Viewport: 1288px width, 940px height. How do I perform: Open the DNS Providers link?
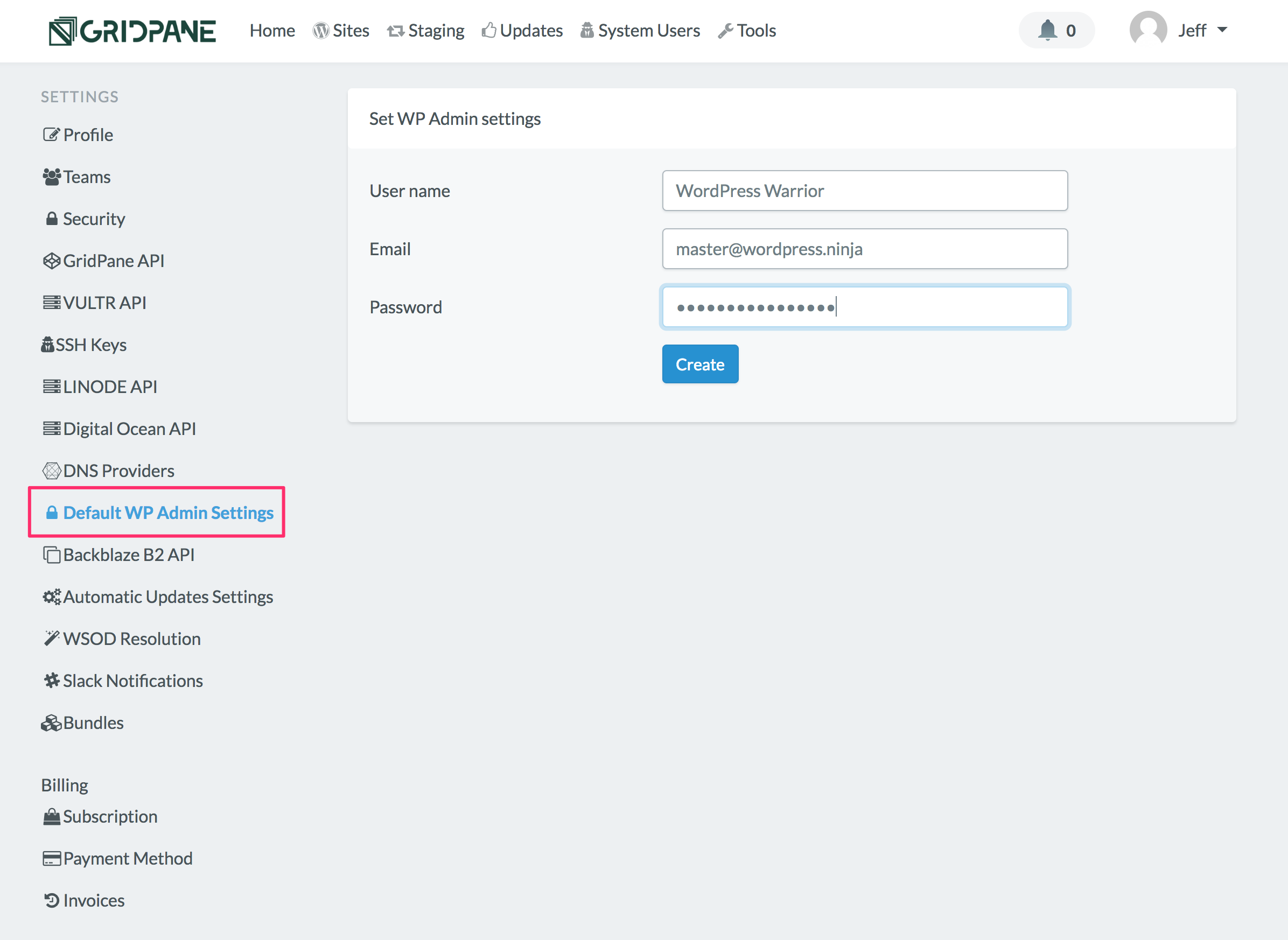119,471
